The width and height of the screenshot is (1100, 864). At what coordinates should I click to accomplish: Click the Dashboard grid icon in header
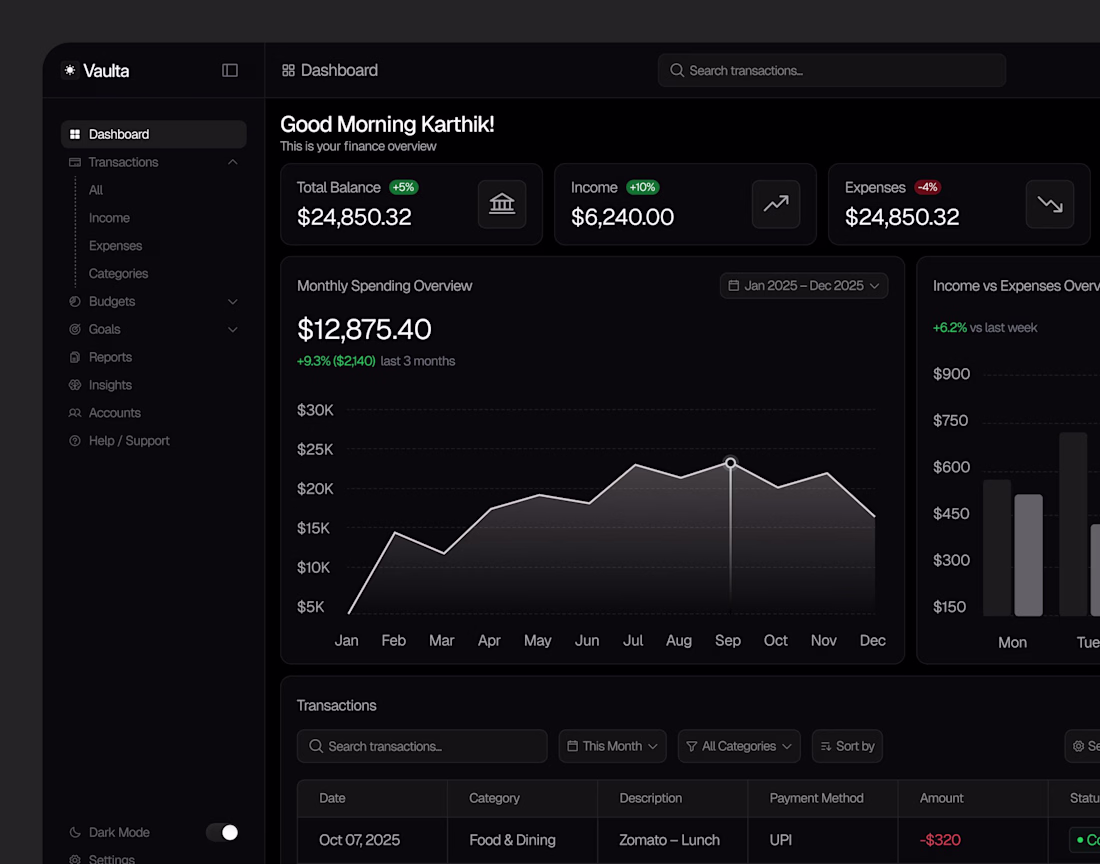pos(288,70)
